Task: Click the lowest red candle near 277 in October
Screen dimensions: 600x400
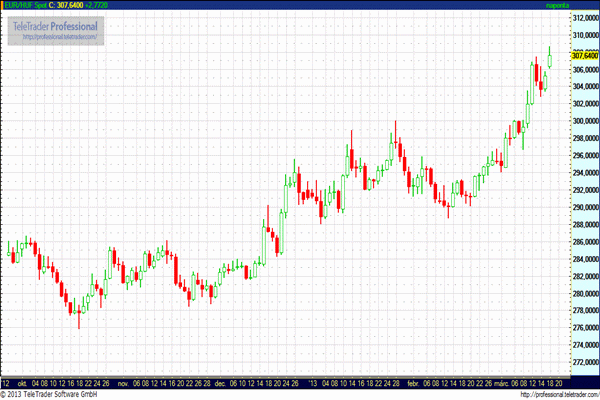Action: click(78, 313)
